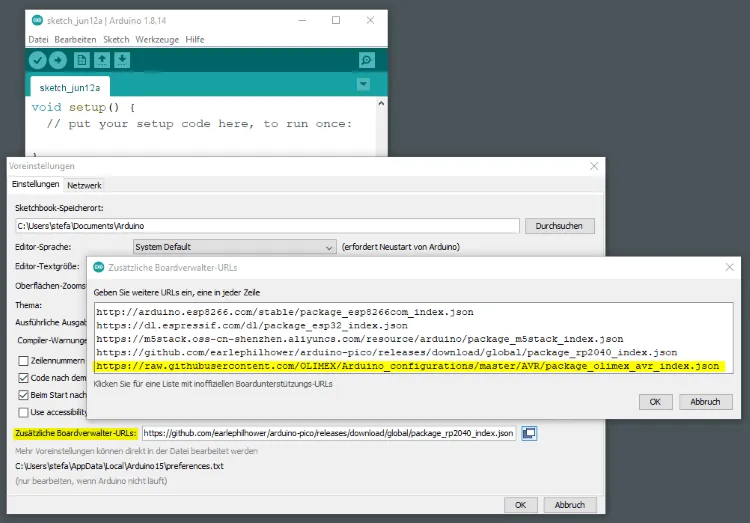Click the rp2040 index URL line in dialog
This screenshot has width=750, height=523.
pyautogui.click(x=386, y=352)
